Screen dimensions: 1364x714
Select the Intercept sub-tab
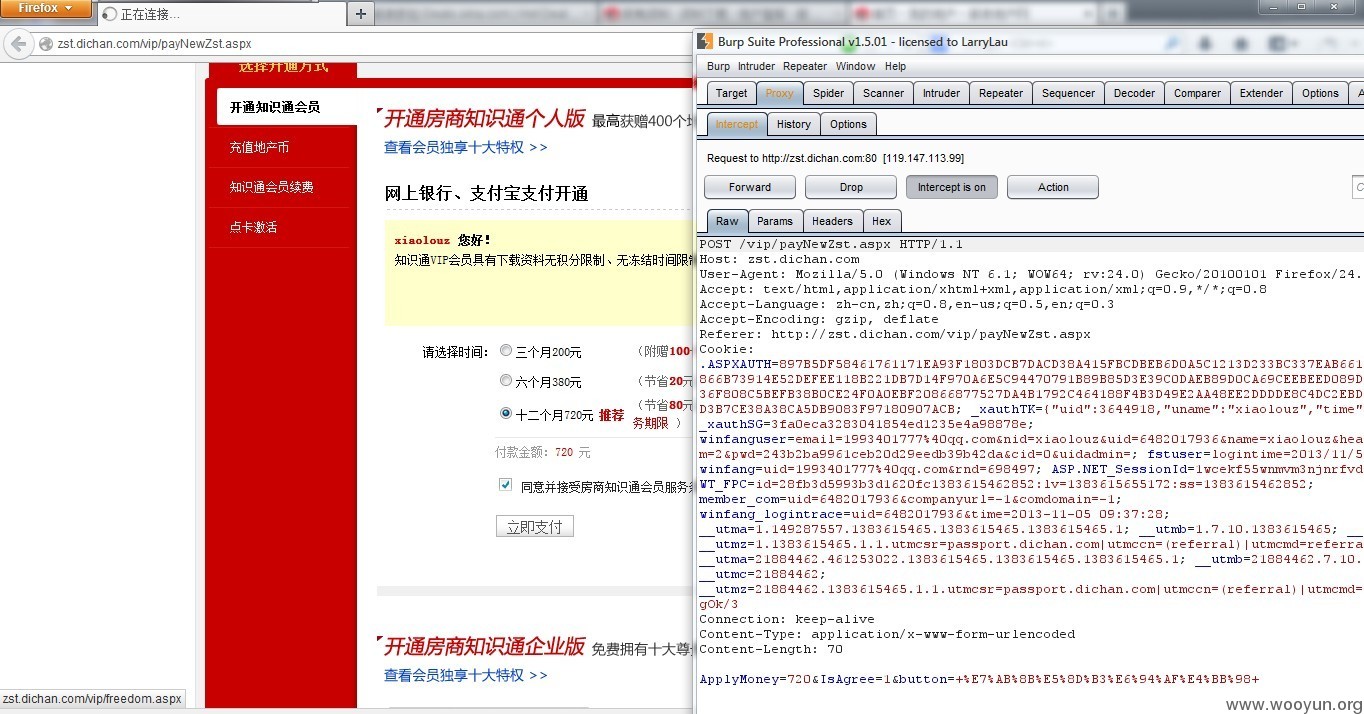736,124
